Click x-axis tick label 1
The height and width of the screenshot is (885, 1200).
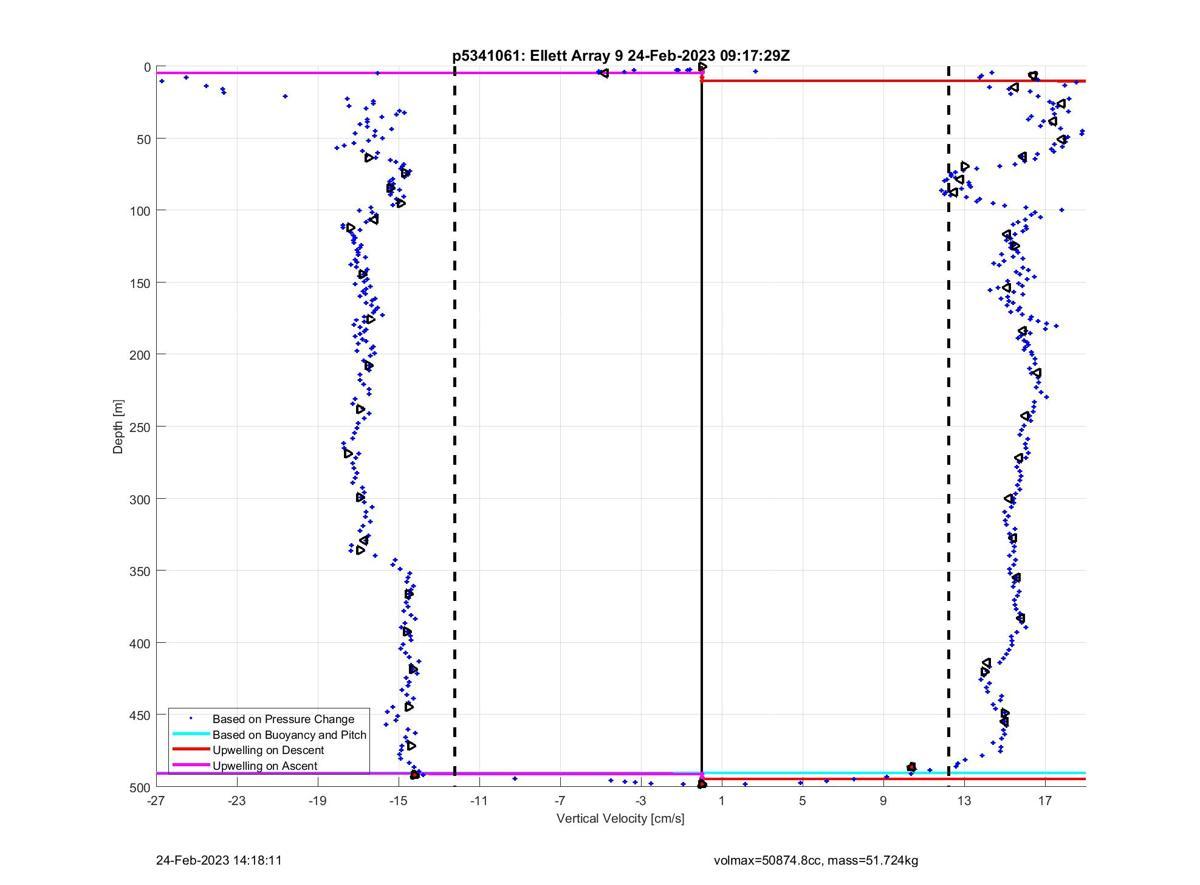721,800
